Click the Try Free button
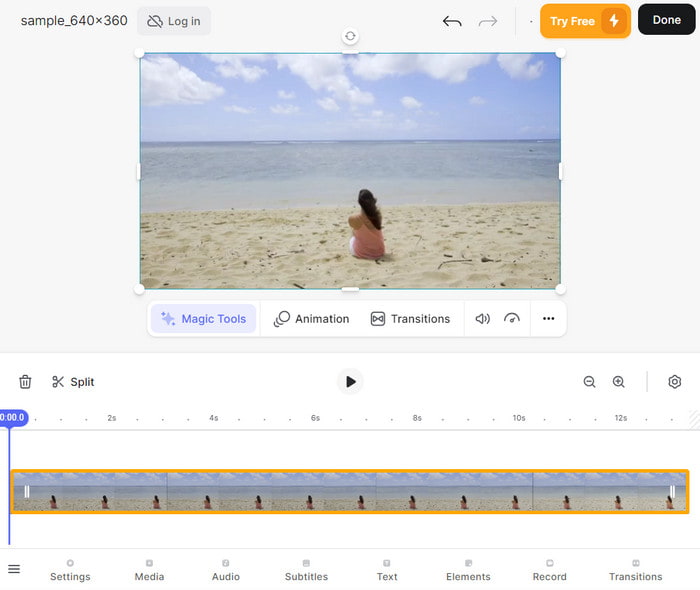The image size is (700, 590). click(x=585, y=21)
